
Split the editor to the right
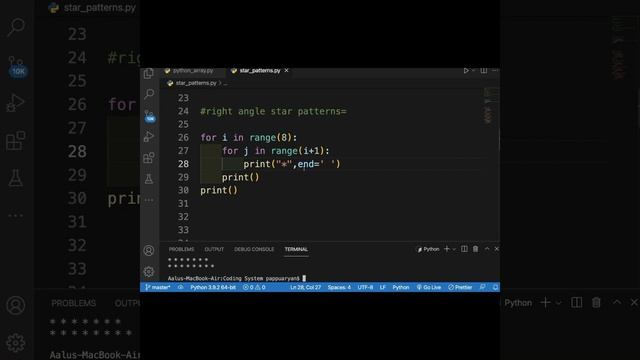484,71
